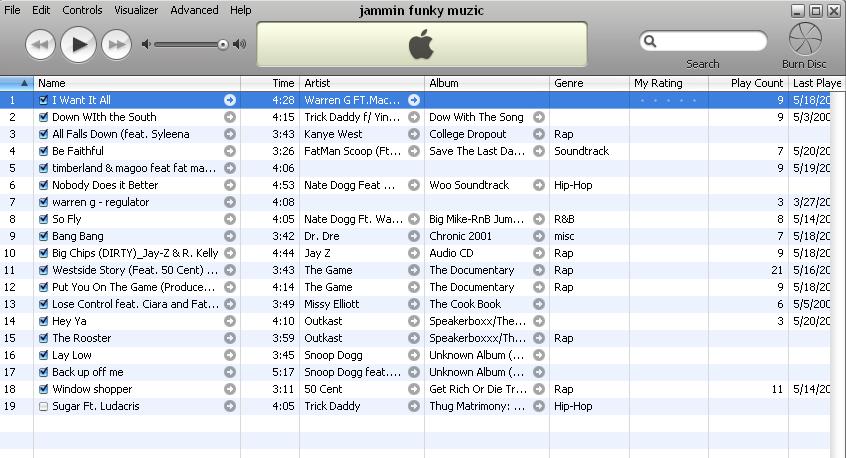Screen dimensions: 846x458
Task: Click sort arrow in first column header
Action: tap(24, 83)
